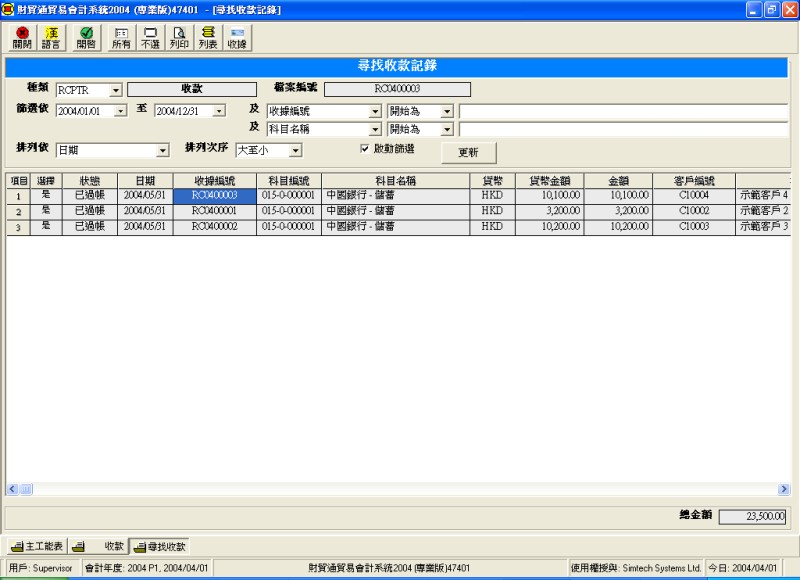Click the horizontal scrollbar right arrow

(784, 489)
